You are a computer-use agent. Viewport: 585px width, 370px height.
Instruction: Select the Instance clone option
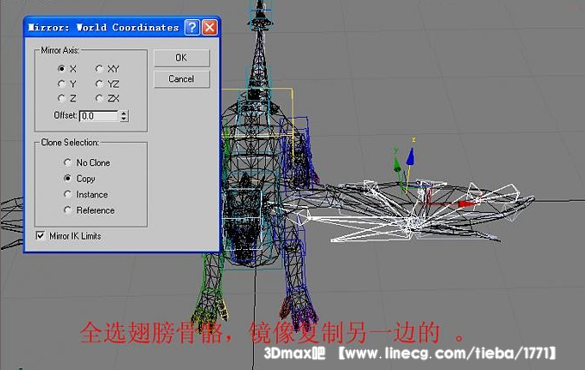click(67, 194)
